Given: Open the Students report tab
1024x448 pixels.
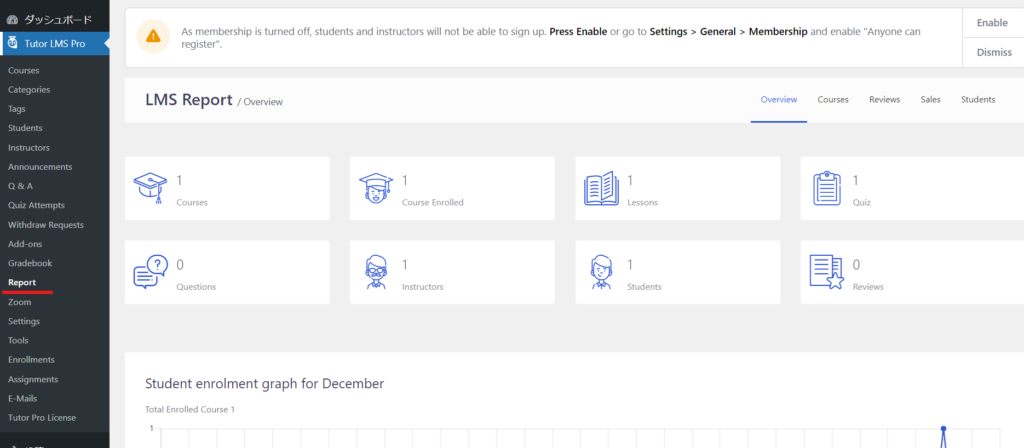Looking at the screenshot, I should click(977, 100).
